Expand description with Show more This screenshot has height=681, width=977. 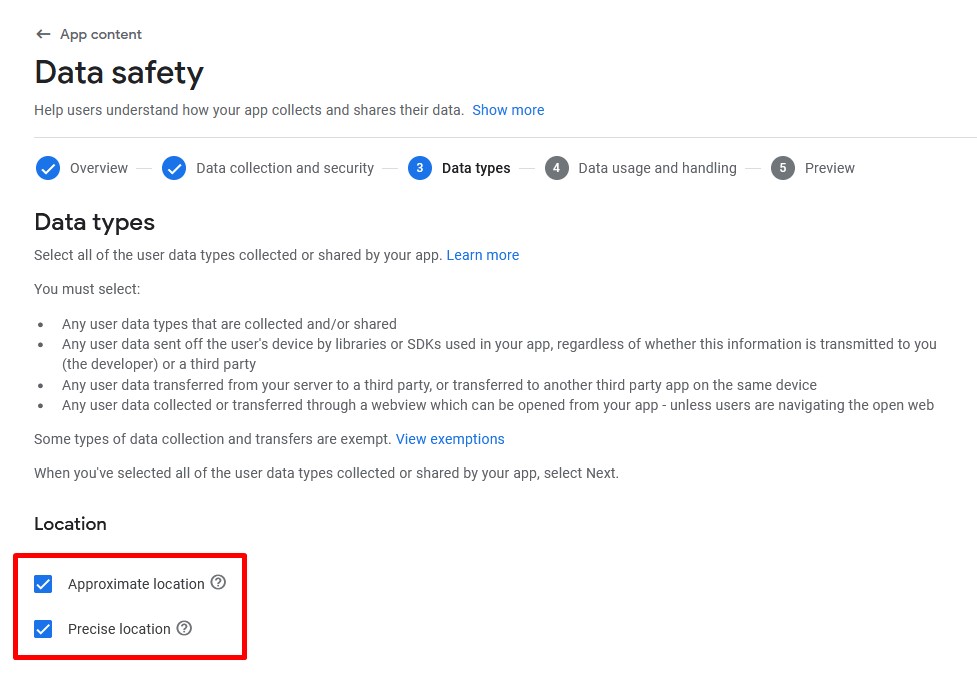click(508, 110)
